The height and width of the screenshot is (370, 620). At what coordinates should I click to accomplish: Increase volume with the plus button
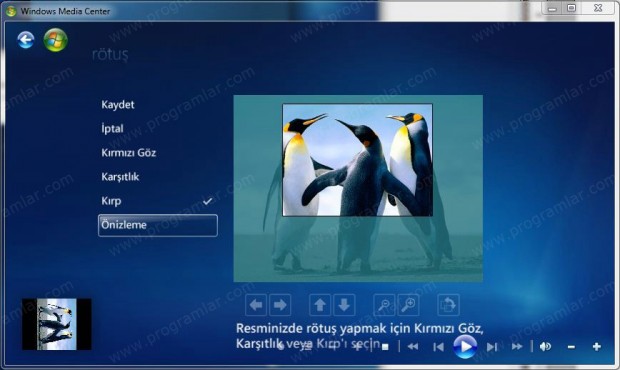click(597, 347)
